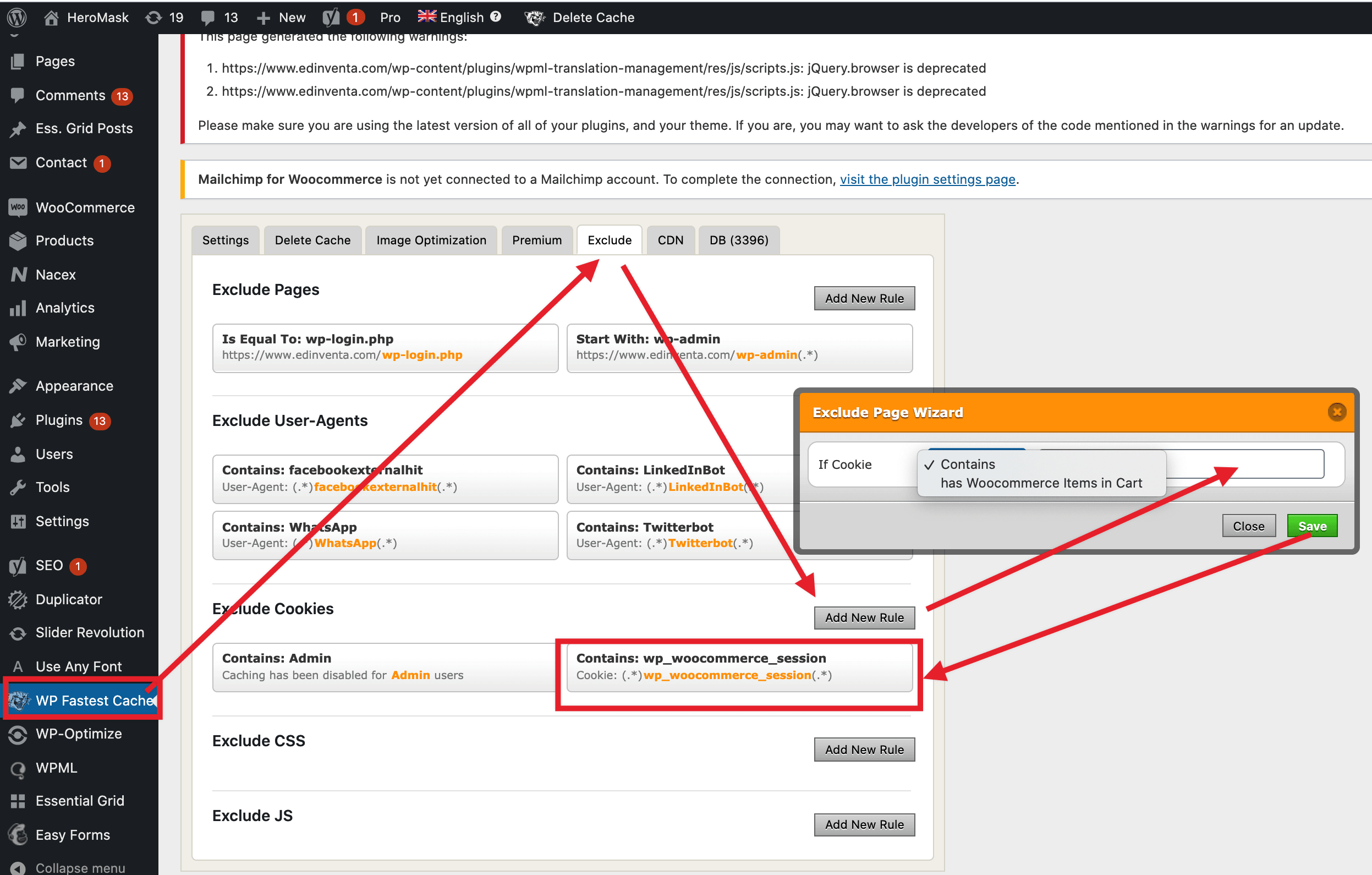
Task: Click the help question mark next to English
Action: [496, 17]
